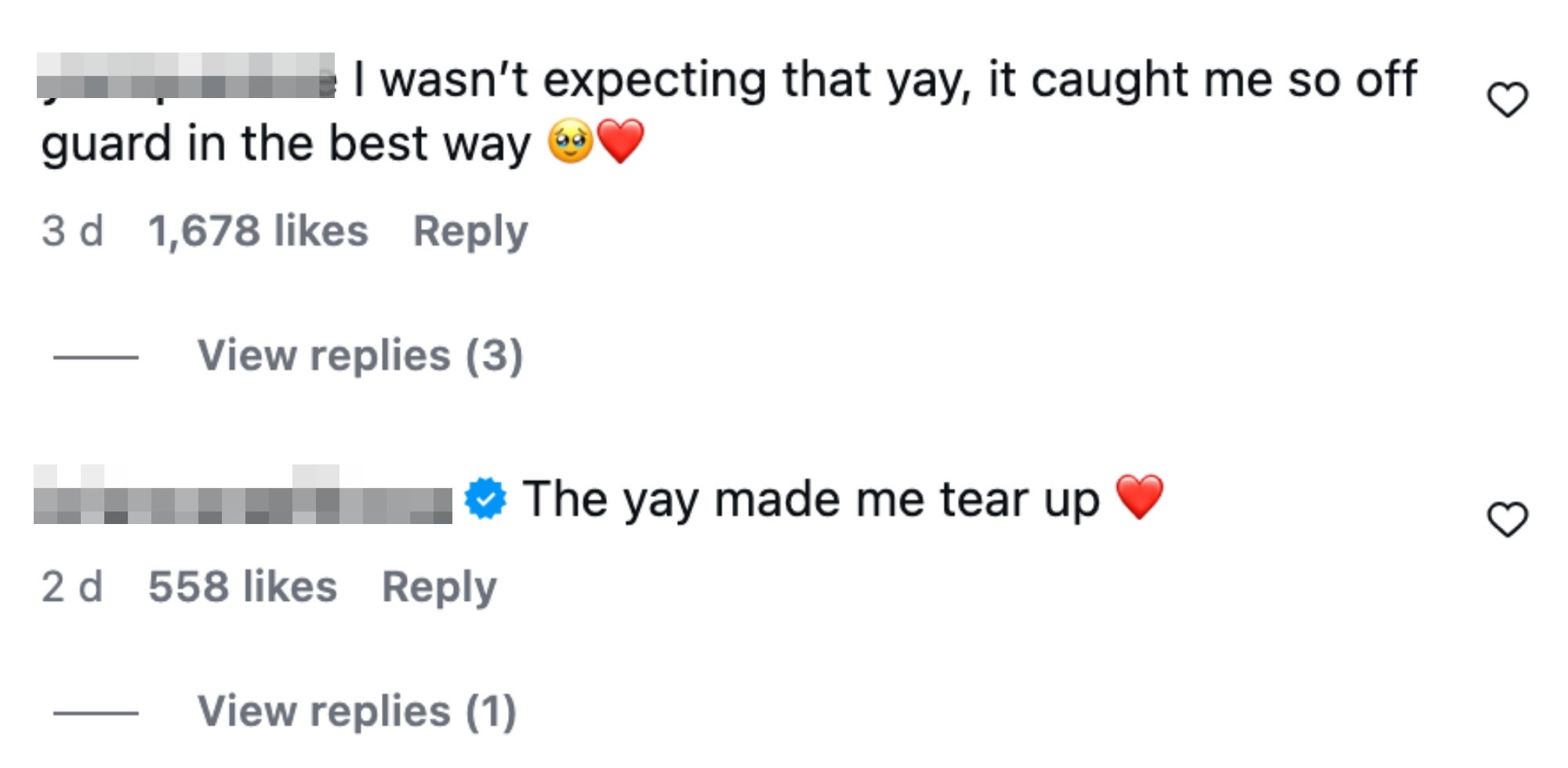Image resolution: width=1568 pixels, height=768 pixels.
Task: Click the dash line beside View replies (1)
Action: (96, 713)
